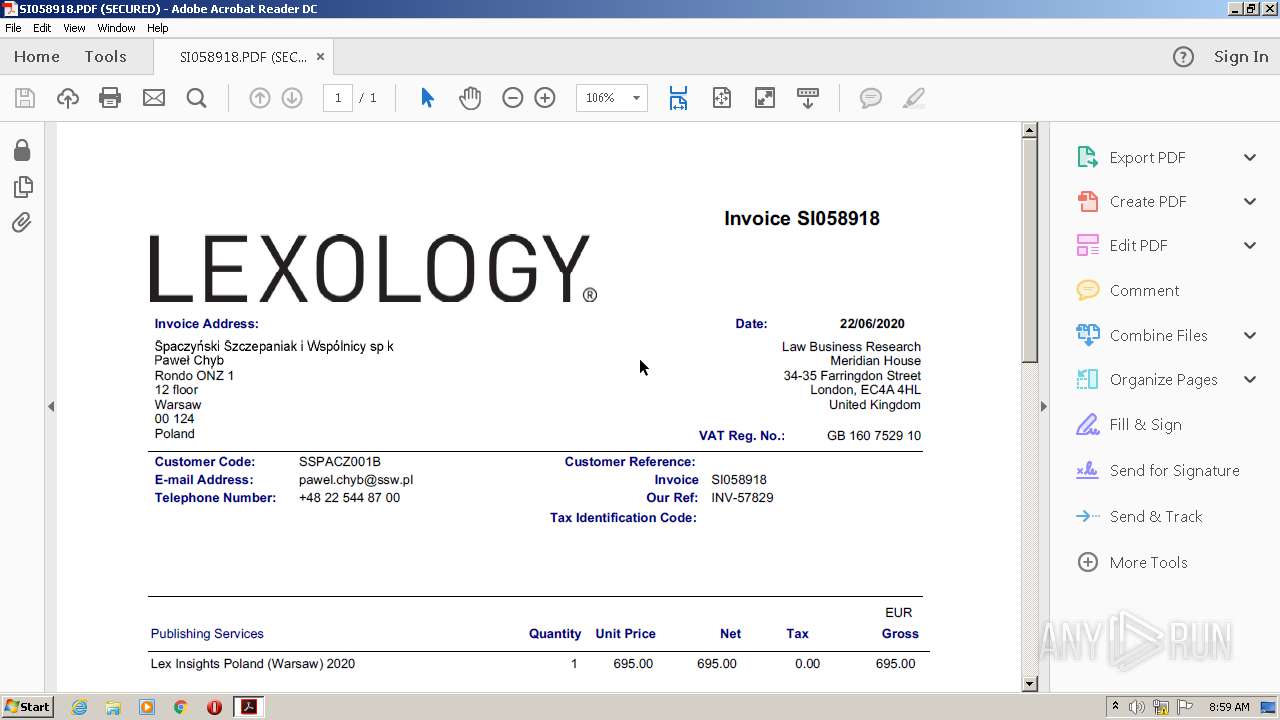Choose the Selection arrow tool

tap(428, 97)
